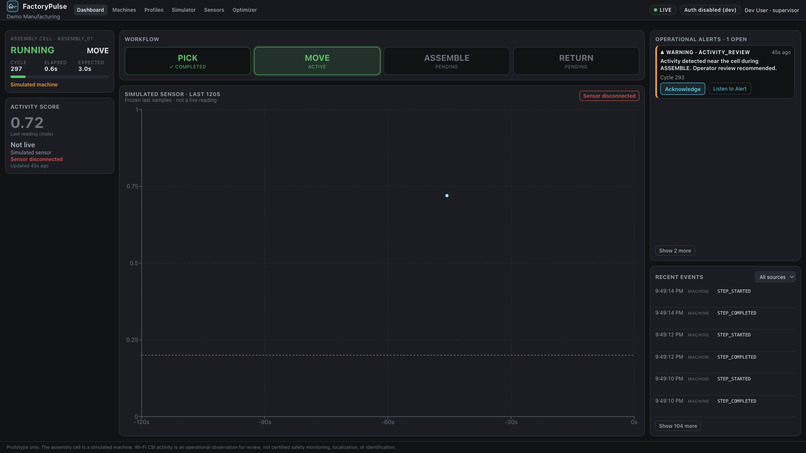Viewport: 806px width, 453px height.
Task: Select the ASSEMBLE pending step
Action: (x=447, y=61)
